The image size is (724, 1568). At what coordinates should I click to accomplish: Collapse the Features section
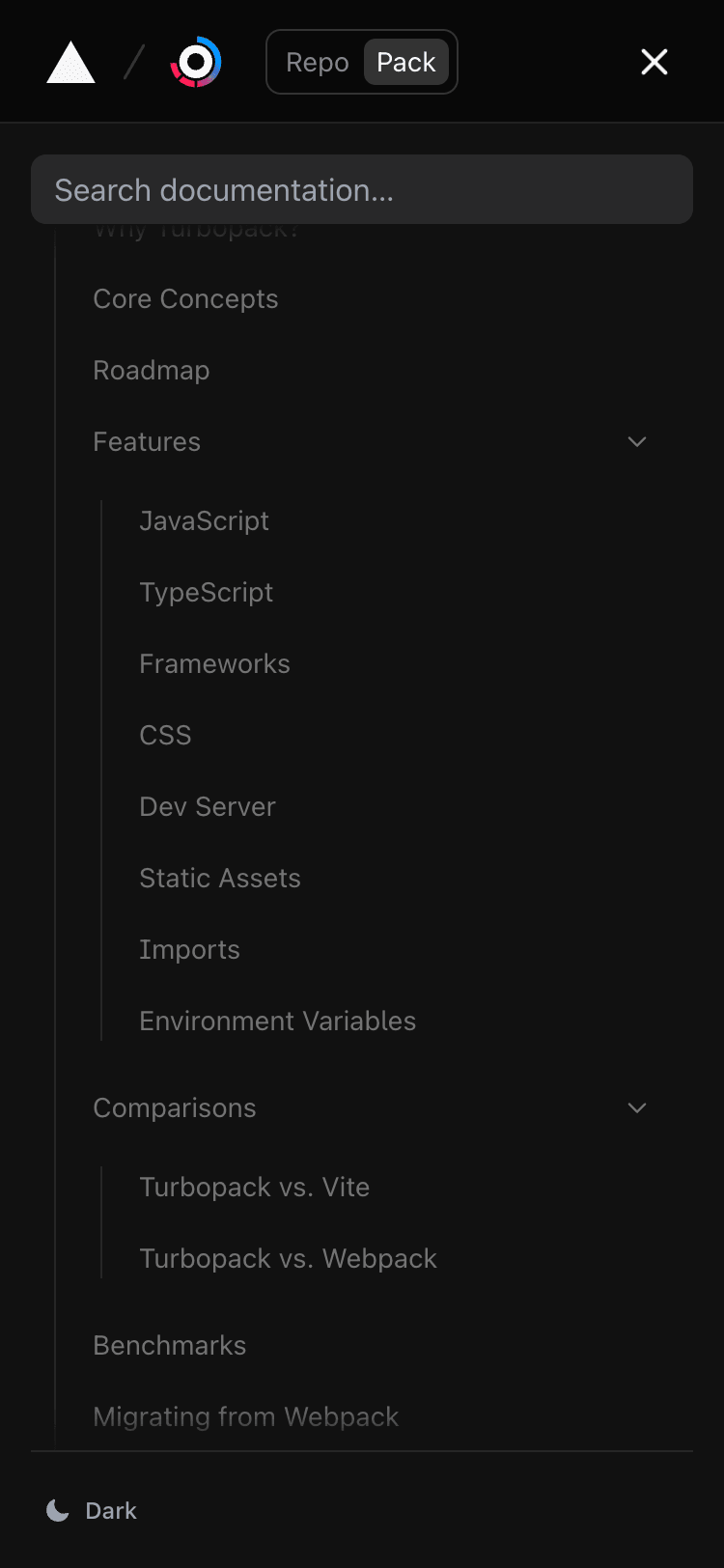636,441
